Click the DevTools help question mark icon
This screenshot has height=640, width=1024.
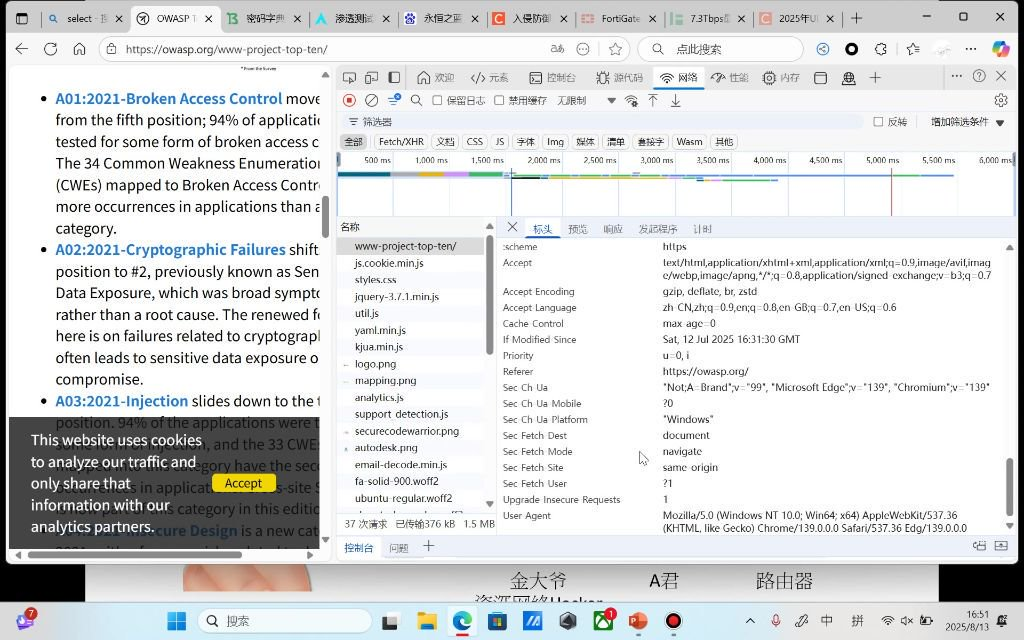(x=979, y=76)
